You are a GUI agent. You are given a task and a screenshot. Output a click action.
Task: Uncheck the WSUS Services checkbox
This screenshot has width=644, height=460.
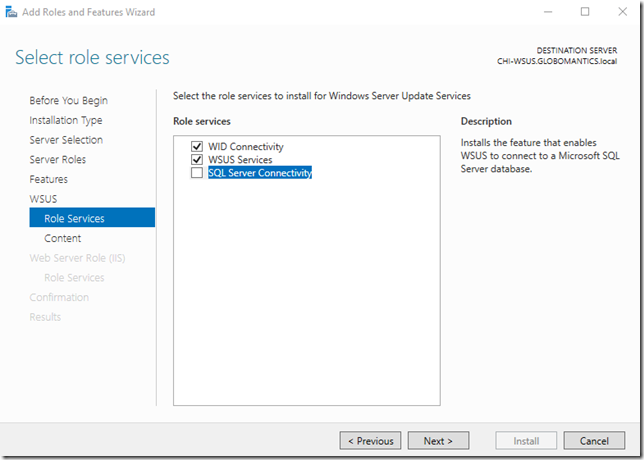[x=197, y=159]
